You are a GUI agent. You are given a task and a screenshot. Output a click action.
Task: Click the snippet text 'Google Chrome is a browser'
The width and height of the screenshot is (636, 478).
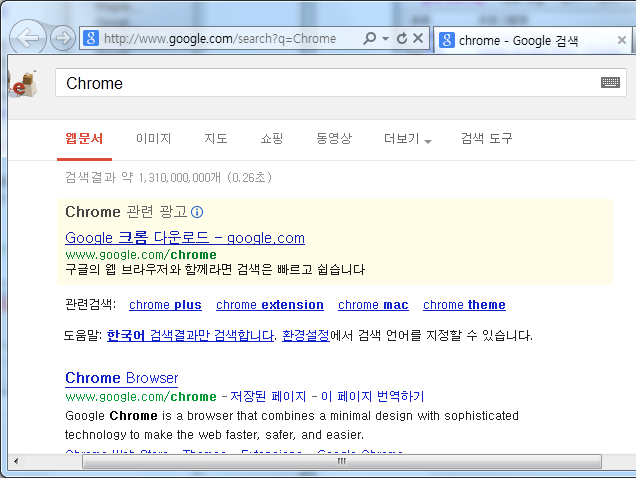pos(149,416)
